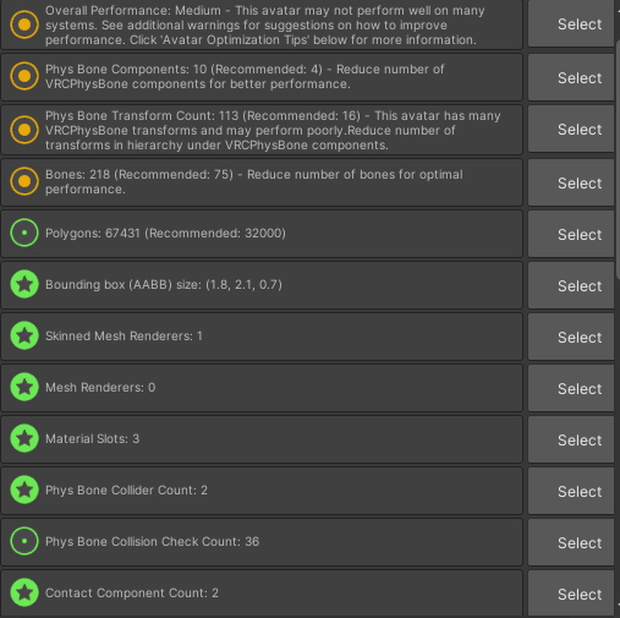Viewport: 620px width, 618px height.
Task: Click the circle icon beside Phys Bone Collision Check Count
Action: 25,541
